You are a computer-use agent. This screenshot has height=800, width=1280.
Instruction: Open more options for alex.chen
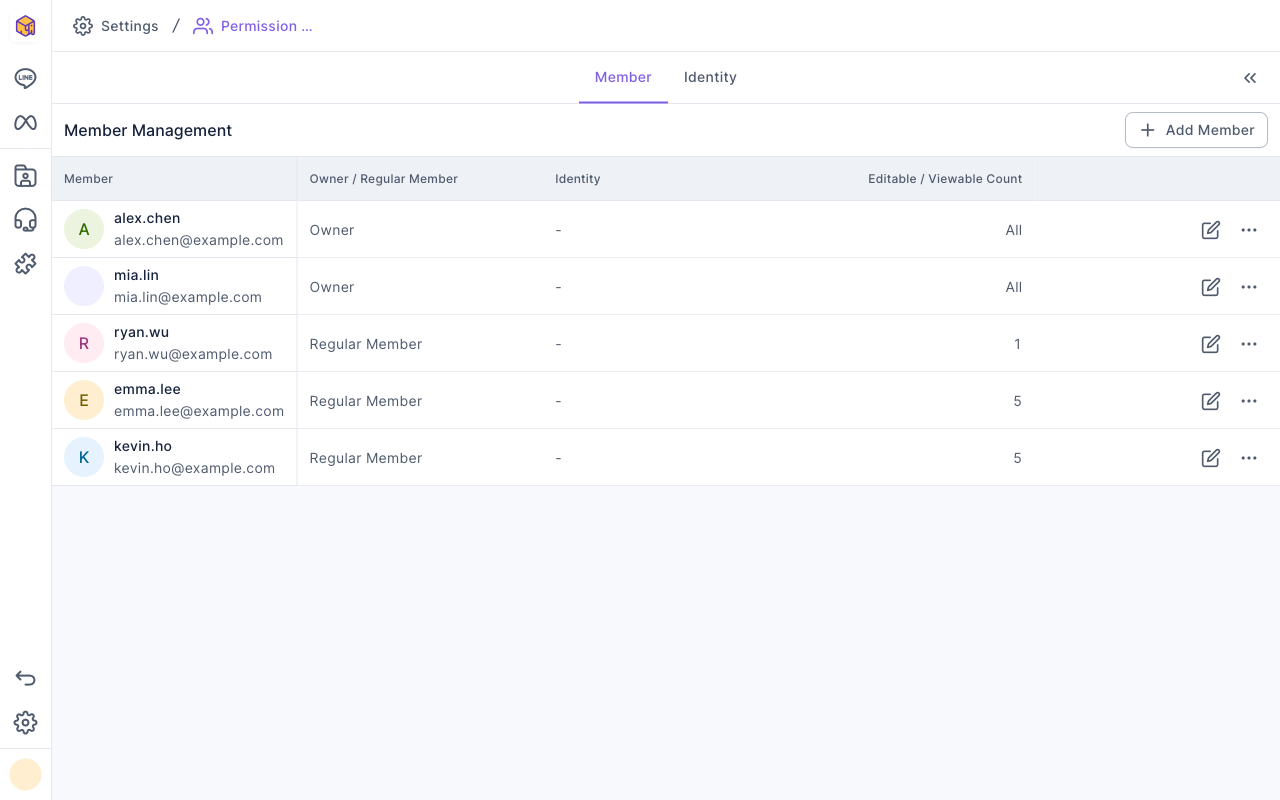(x=1249, y=230)
